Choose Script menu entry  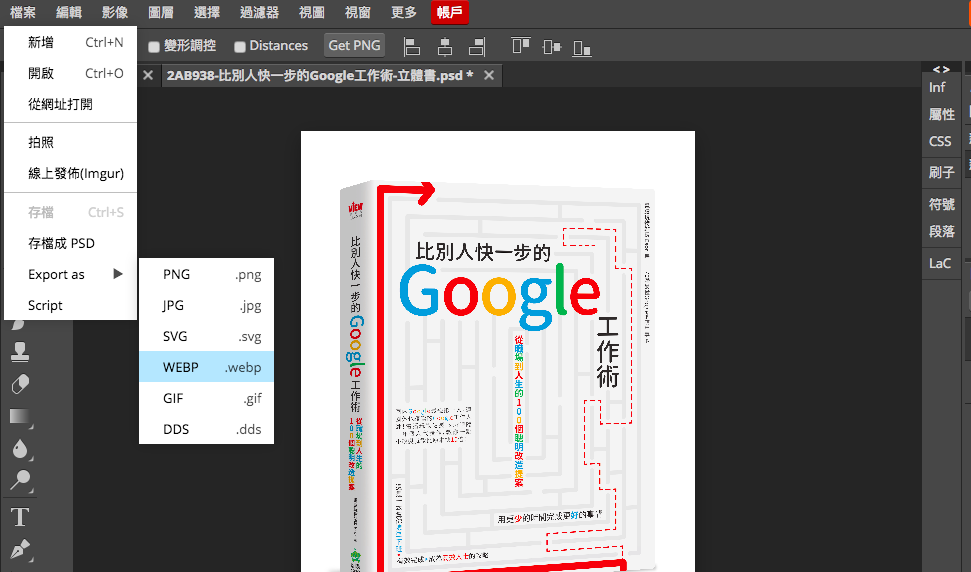click(x=71, y=305)
